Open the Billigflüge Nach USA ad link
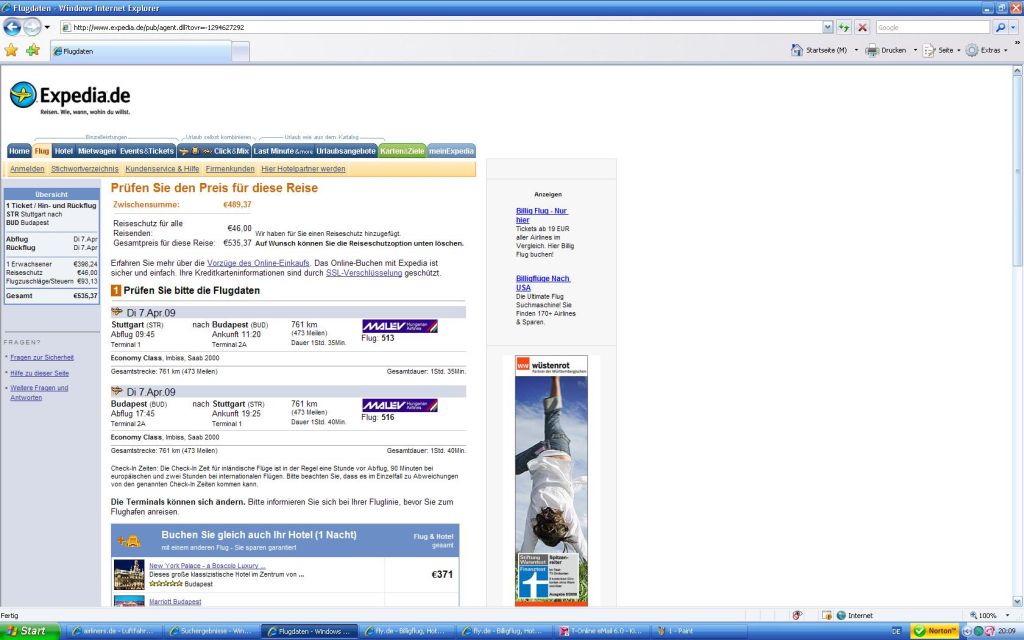1024x640 pixels. [543, 283]
